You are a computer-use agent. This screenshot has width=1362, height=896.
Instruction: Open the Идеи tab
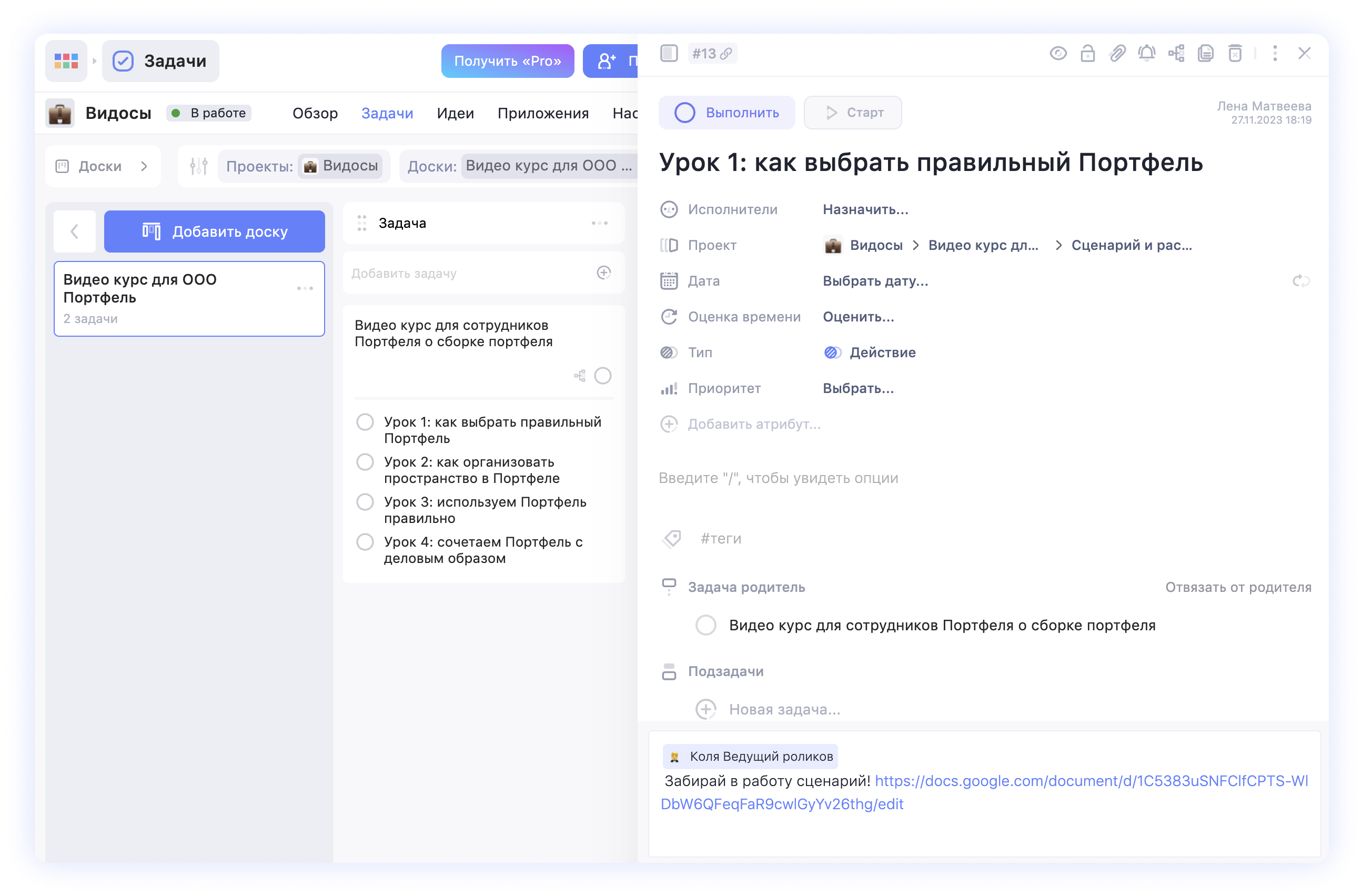click(455, 113)
